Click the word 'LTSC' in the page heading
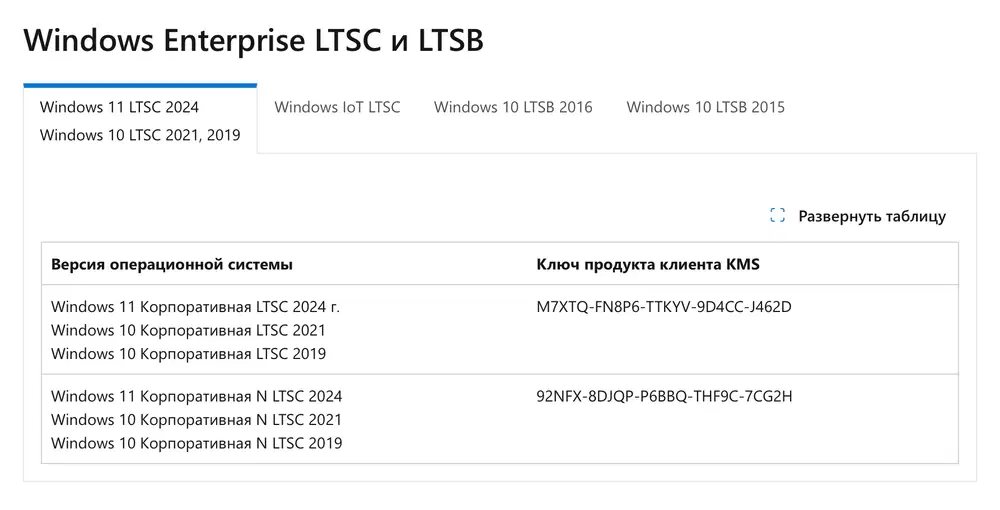The width and height of the screenshot is (1000, 510). click(x=345, y=40)
